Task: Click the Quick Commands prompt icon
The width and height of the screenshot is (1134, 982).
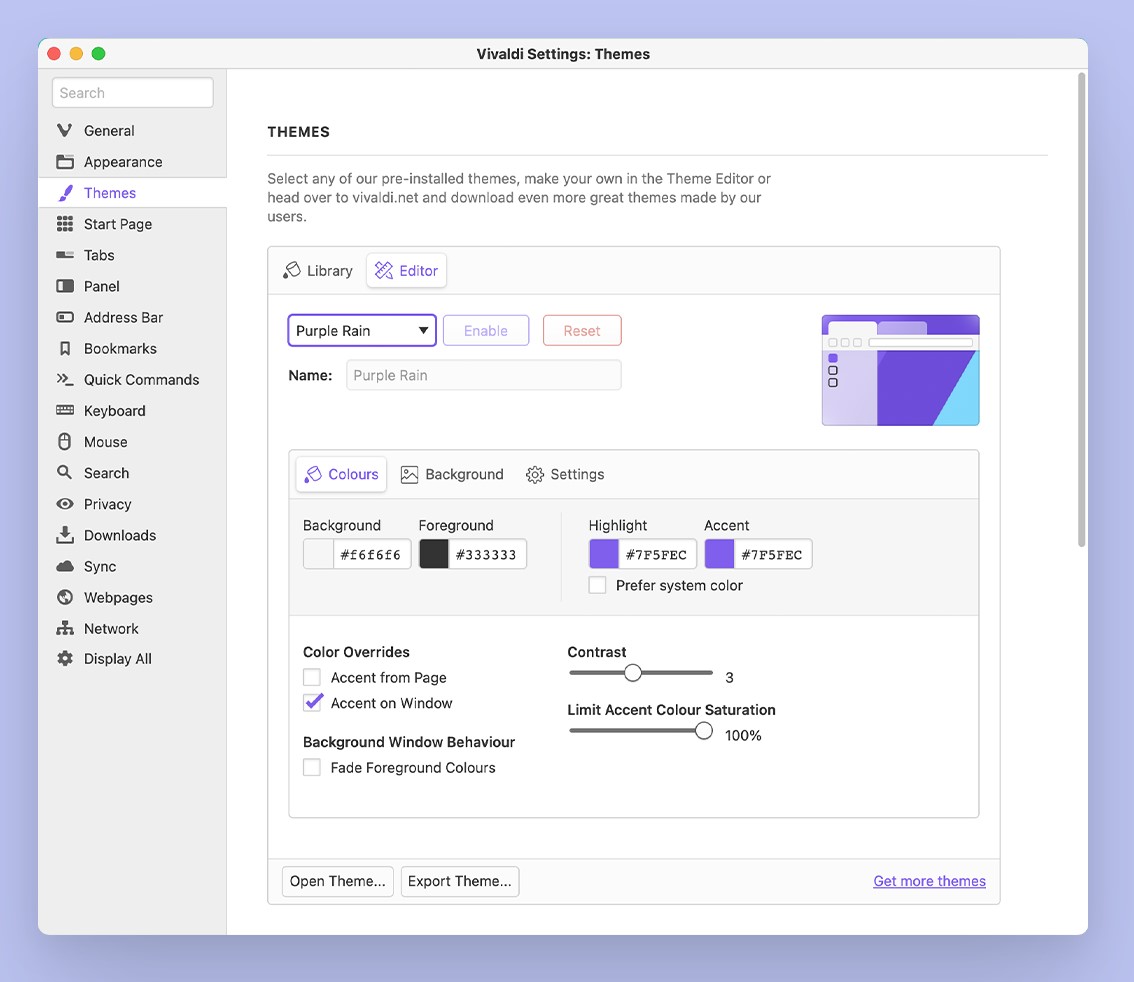Action: pyautogui.click(x=64, y=379)
